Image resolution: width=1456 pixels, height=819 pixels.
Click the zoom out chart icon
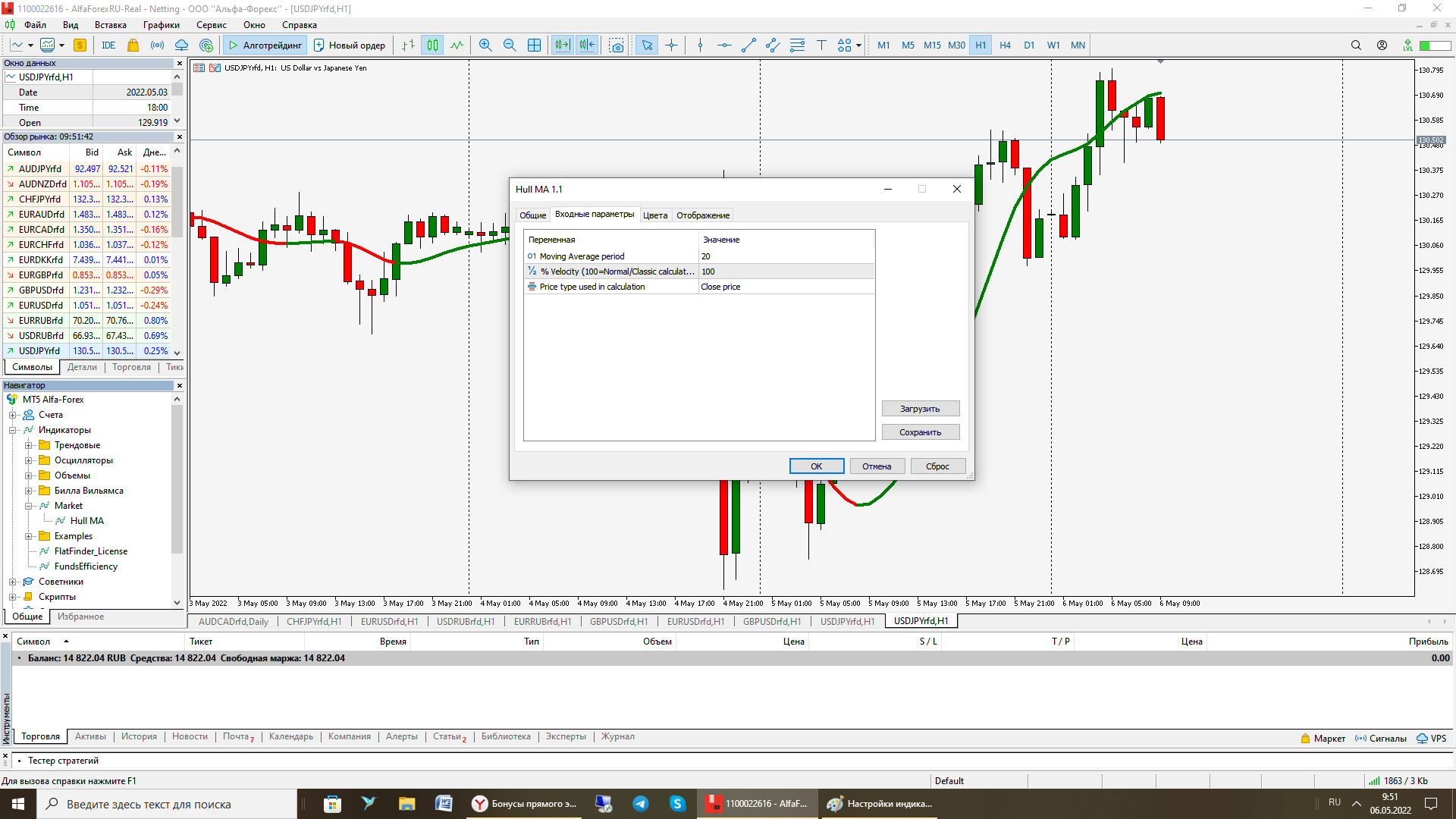click(510, 45)
